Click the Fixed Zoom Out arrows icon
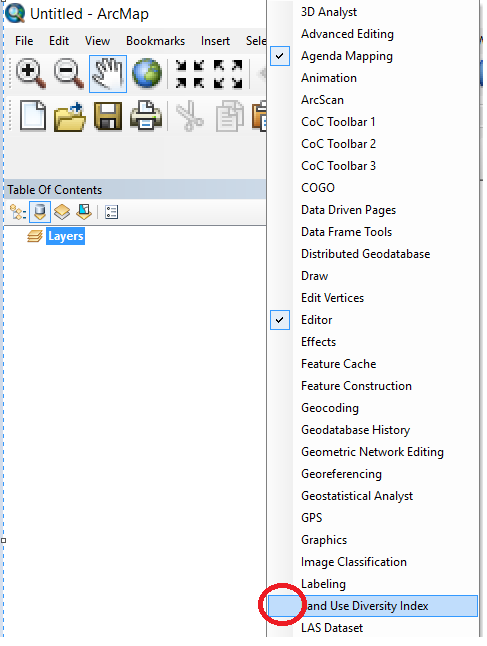Screen dimensions: 487x646 228,74
